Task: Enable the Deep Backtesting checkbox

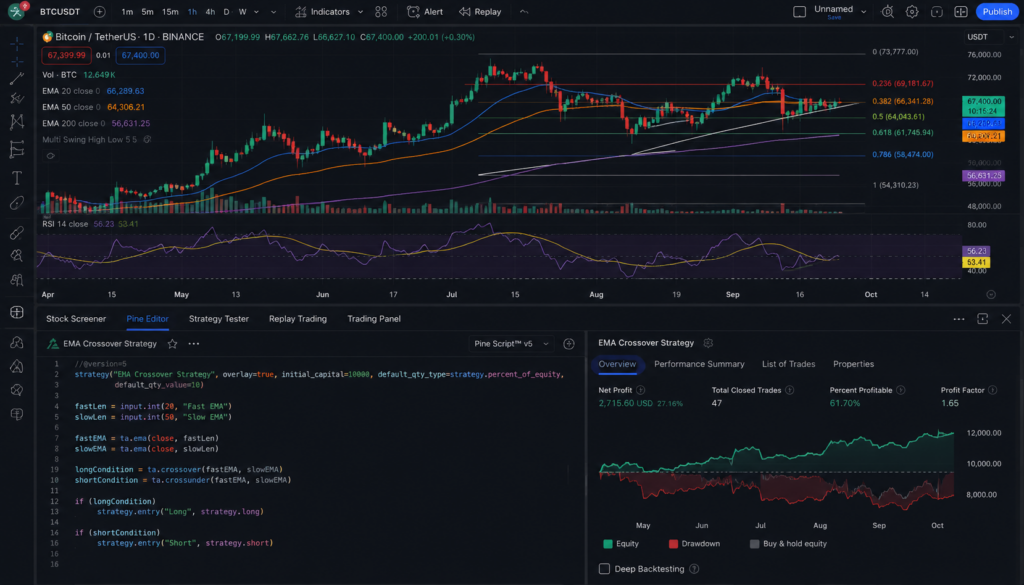Action: [605, 569]
